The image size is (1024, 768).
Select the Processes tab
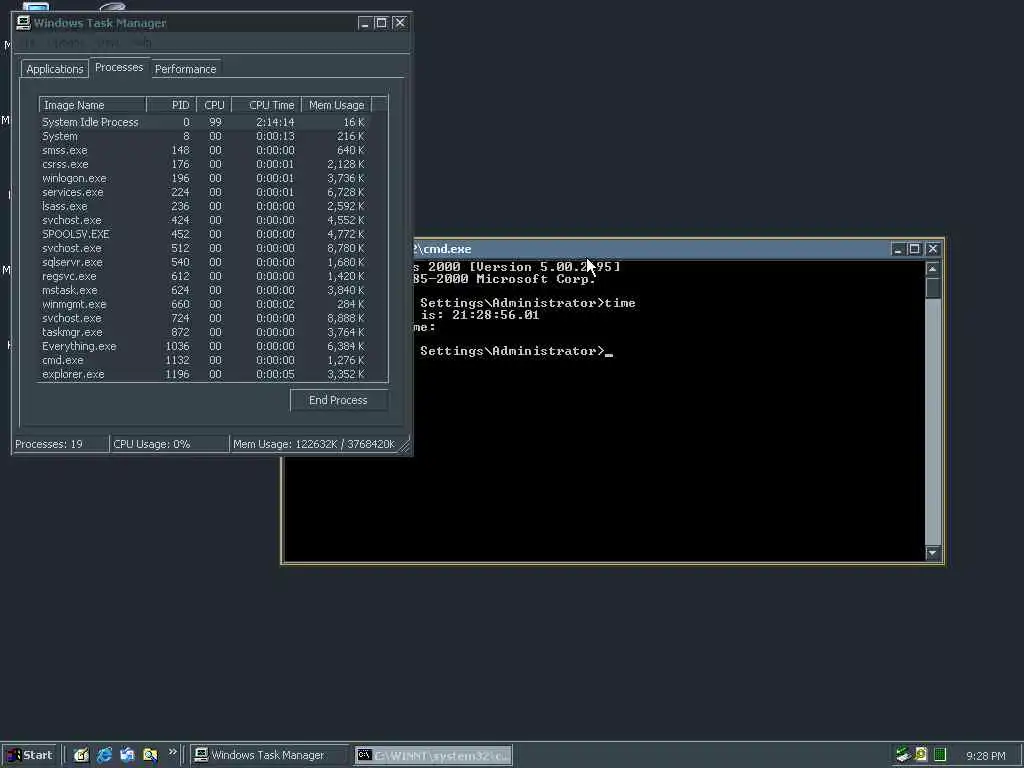click(x=119, y=67)
